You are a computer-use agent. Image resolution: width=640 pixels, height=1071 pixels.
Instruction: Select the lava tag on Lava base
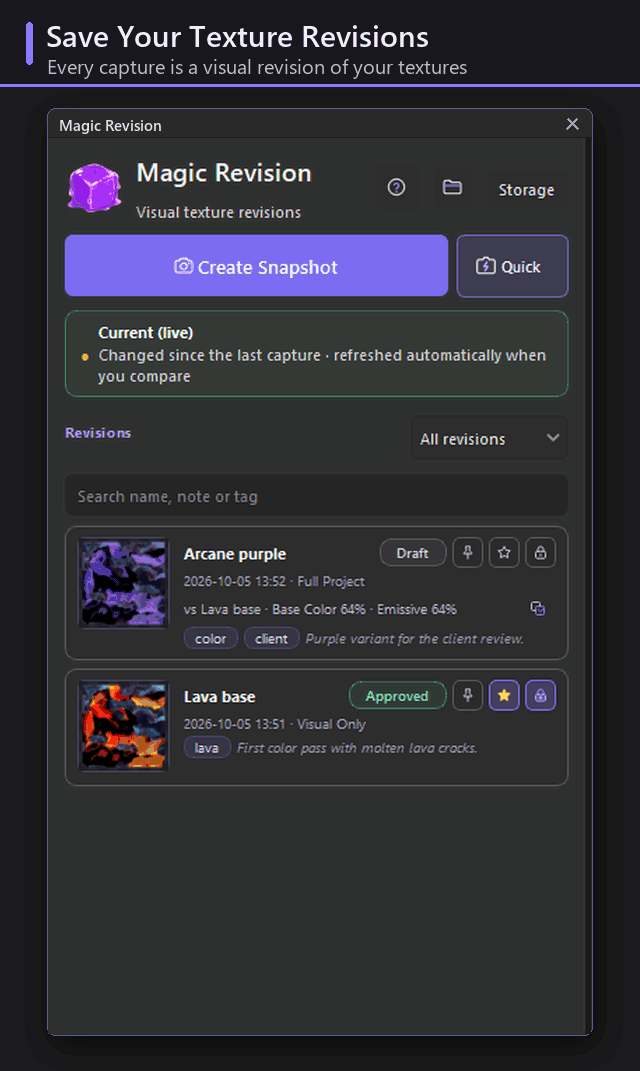click(206, 748)
